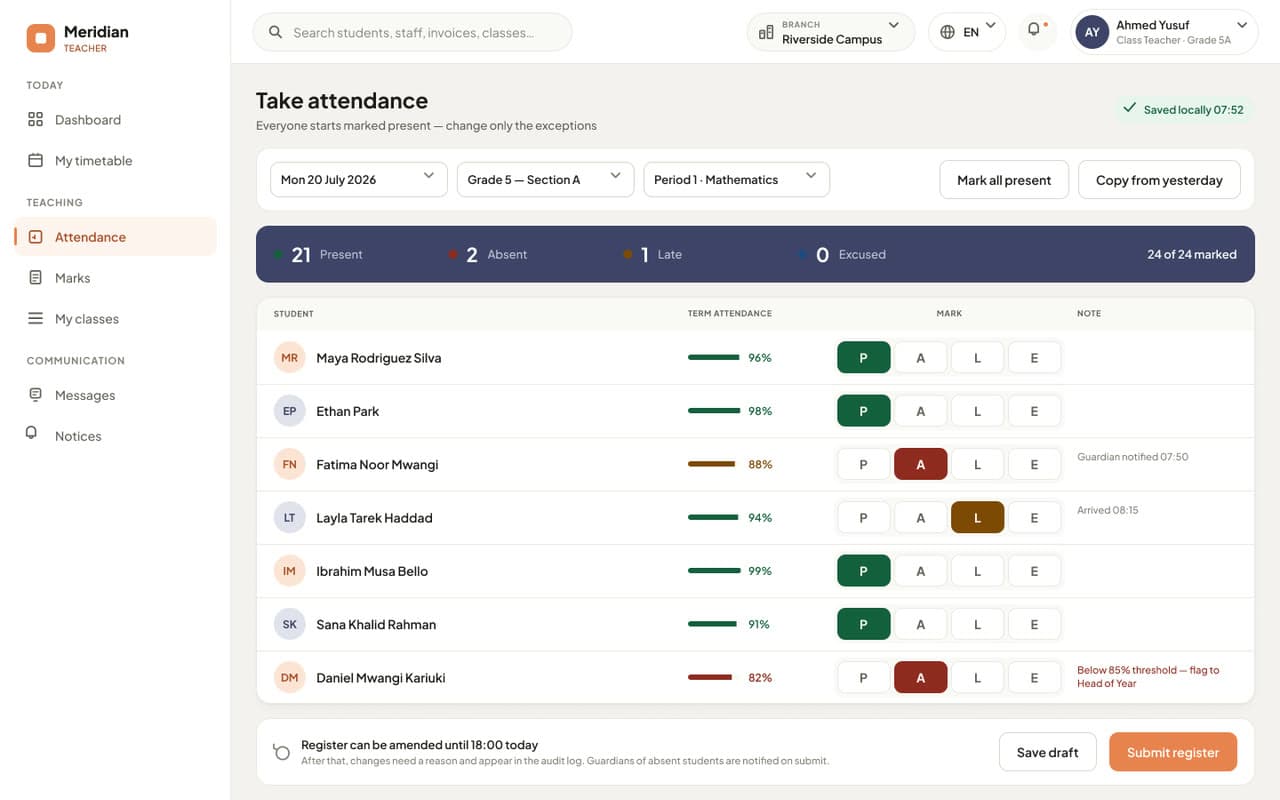Click the Submit register button
1280x800 pixels.
click(1173, 752)
